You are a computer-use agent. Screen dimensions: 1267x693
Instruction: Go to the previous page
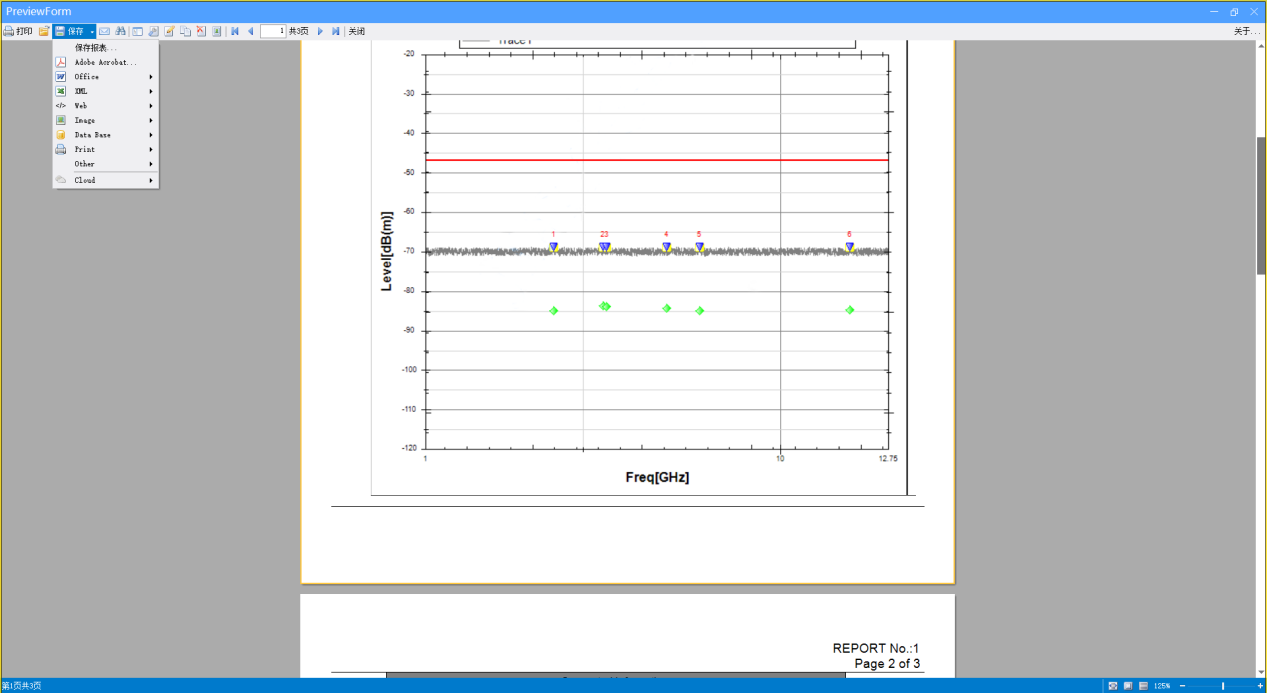(x=250, y=31)
